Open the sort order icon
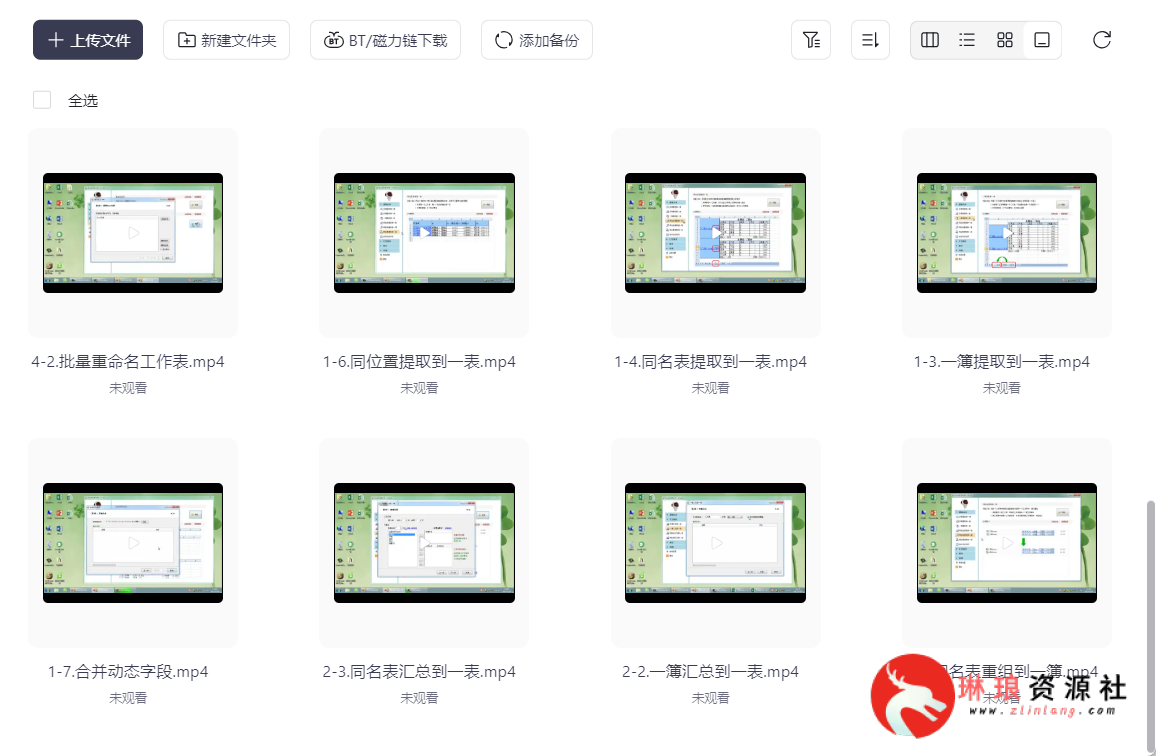The height and width of the screenshot is (756, 1156). click(870, 40)
